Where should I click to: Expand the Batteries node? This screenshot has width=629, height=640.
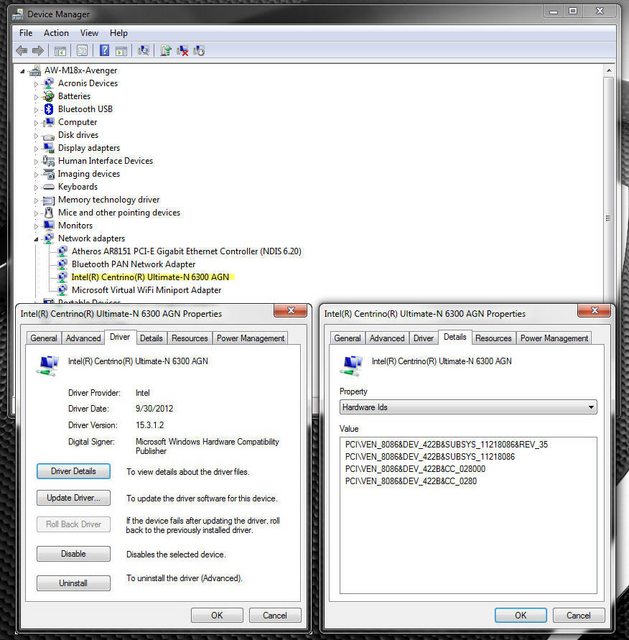(36, 97)
